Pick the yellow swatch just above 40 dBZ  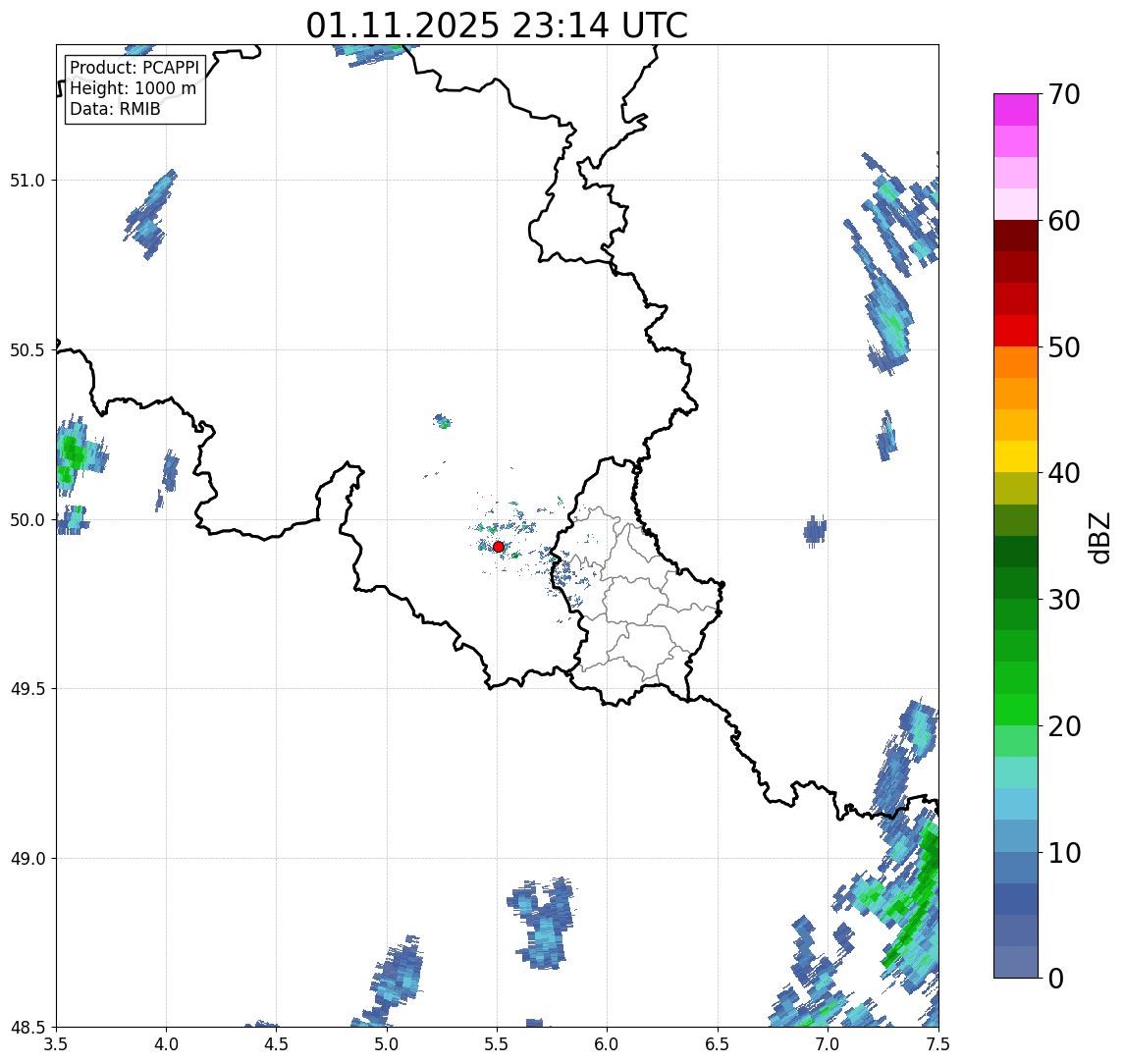click(1016, 456)
